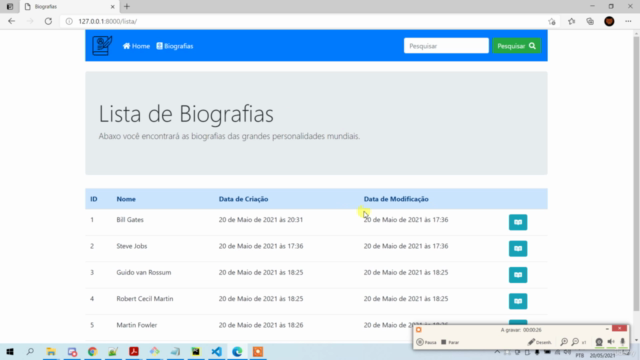Screen dimensions: 640x360
Task: Click the name Steve Jobs
Action: [131, 246]
